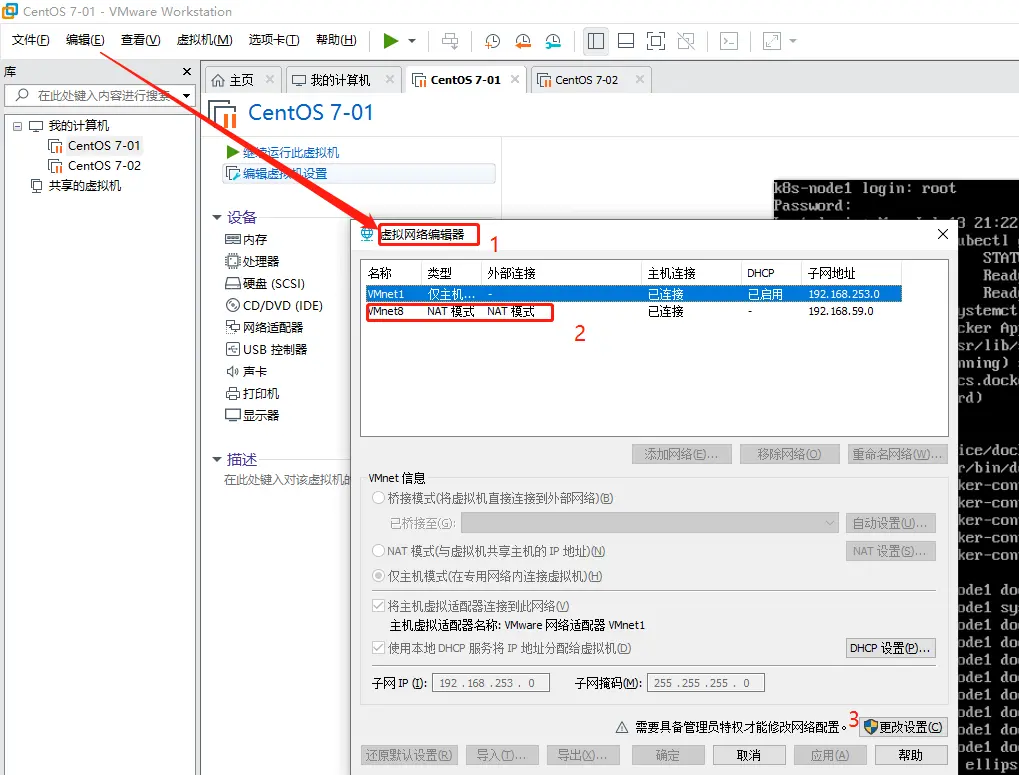Open the 选项卡 menu
1019x775 pixels.
[274, 40]
